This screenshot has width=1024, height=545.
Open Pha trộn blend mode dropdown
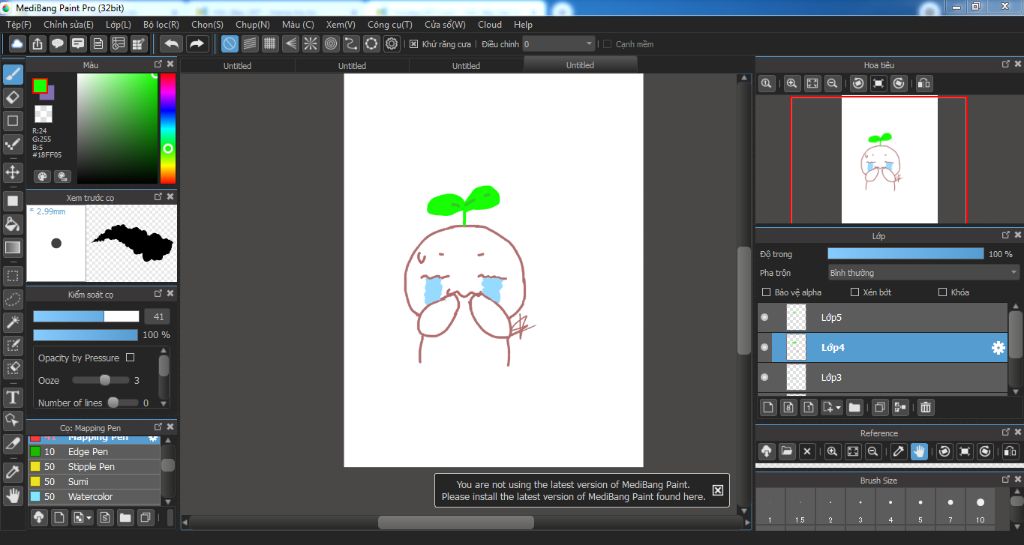click(923, 273)
